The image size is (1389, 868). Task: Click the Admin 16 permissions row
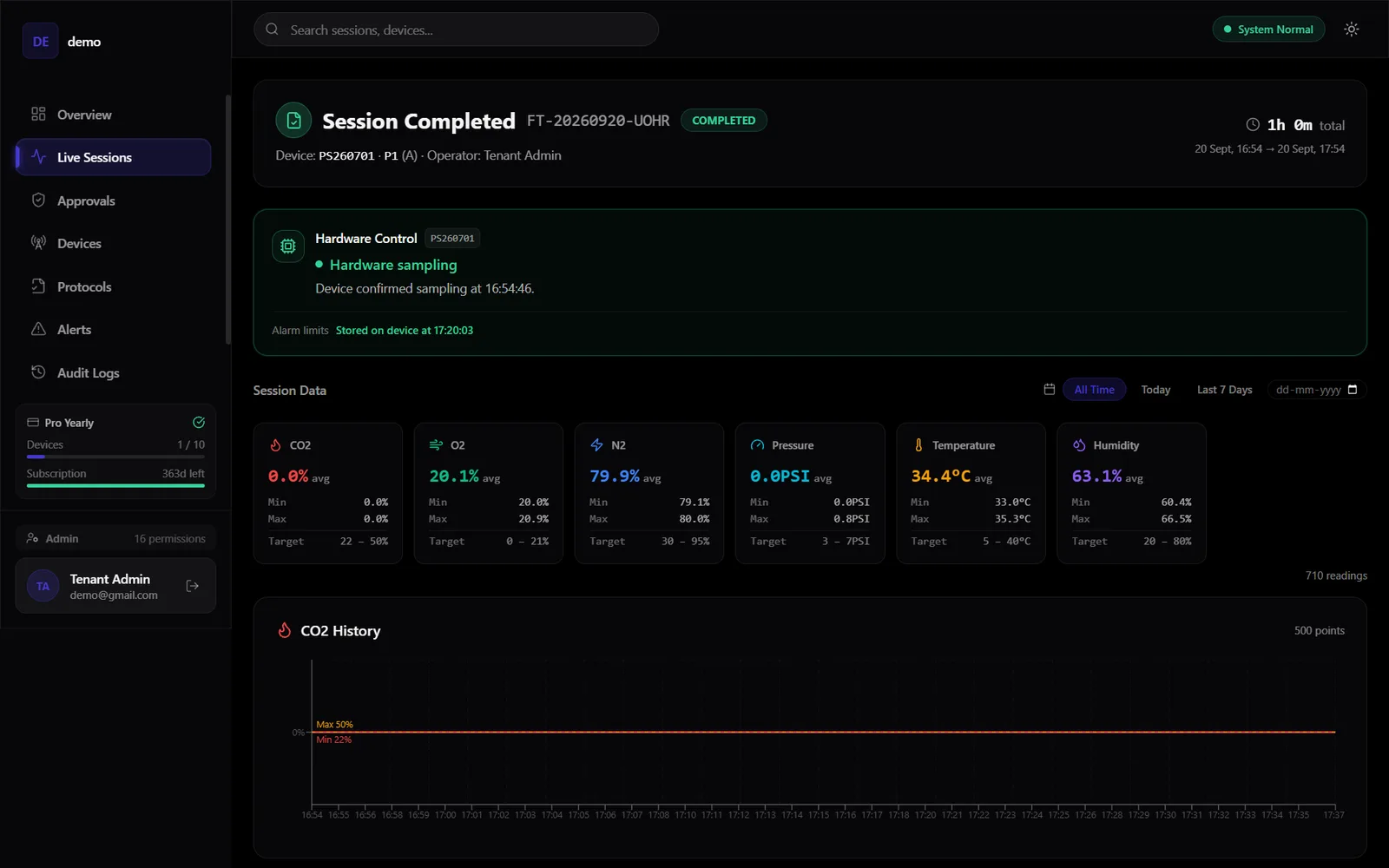(x=115, y=539)
